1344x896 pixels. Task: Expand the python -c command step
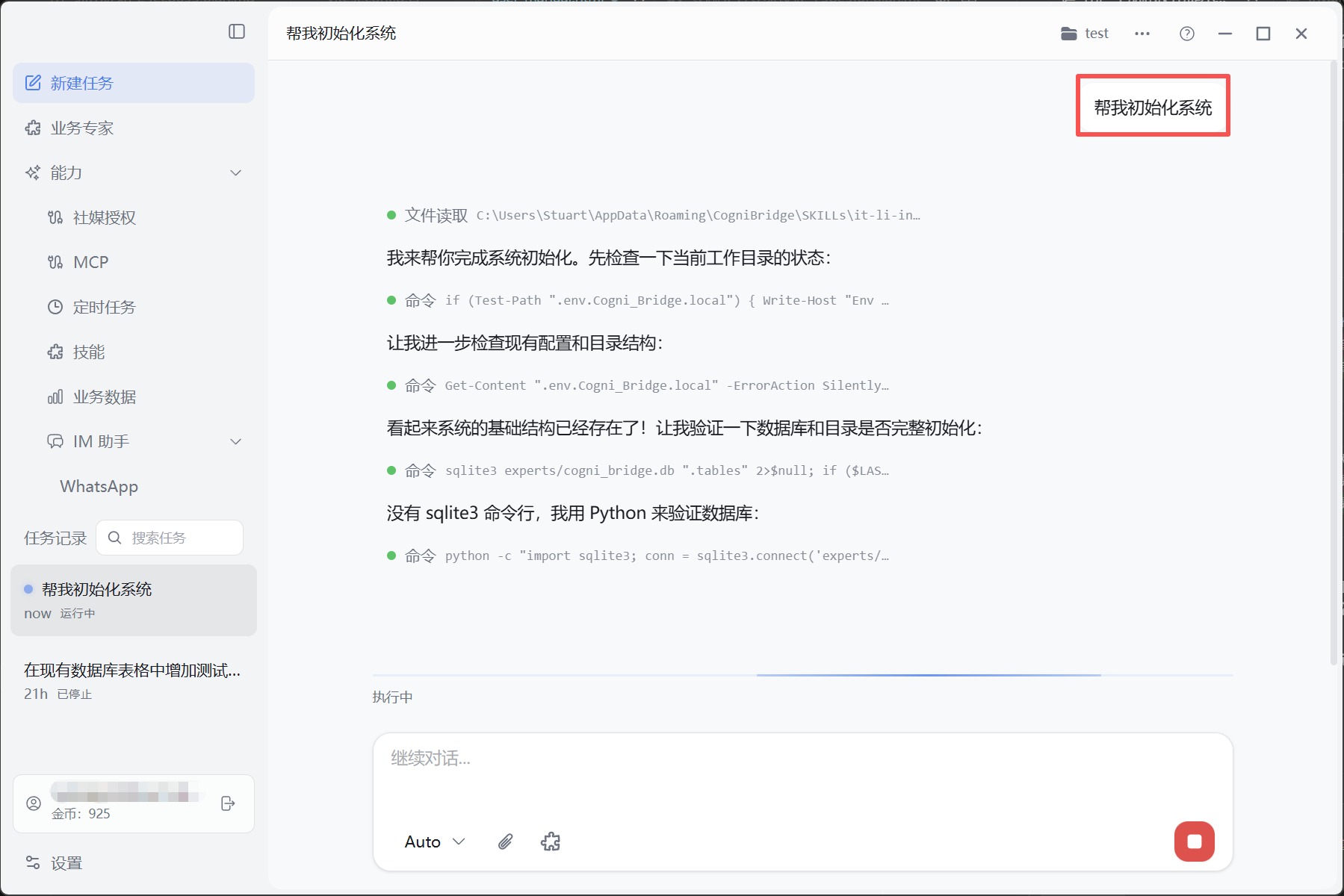click(638, 556)
